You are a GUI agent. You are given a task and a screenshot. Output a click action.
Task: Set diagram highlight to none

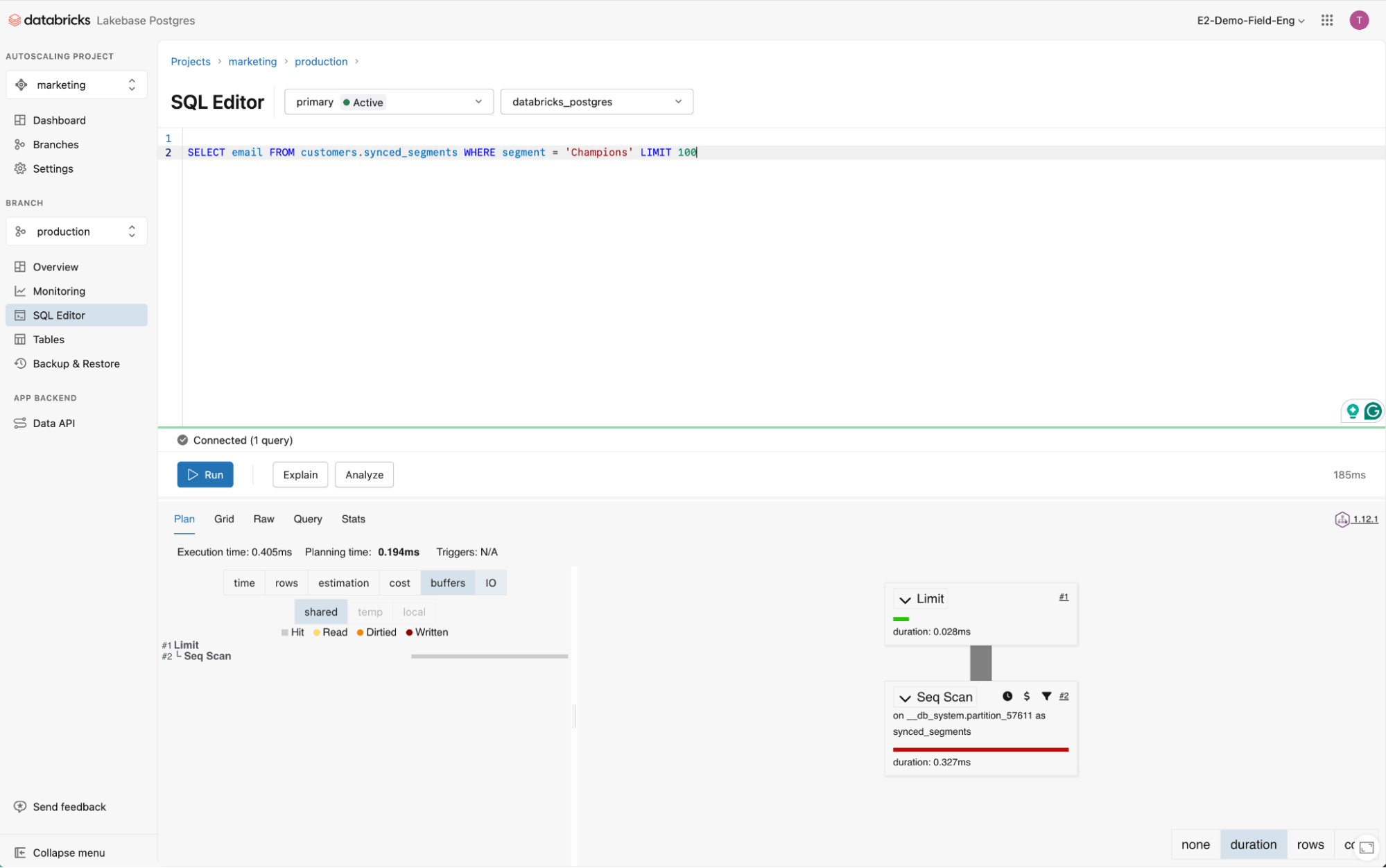[1195, 844]
